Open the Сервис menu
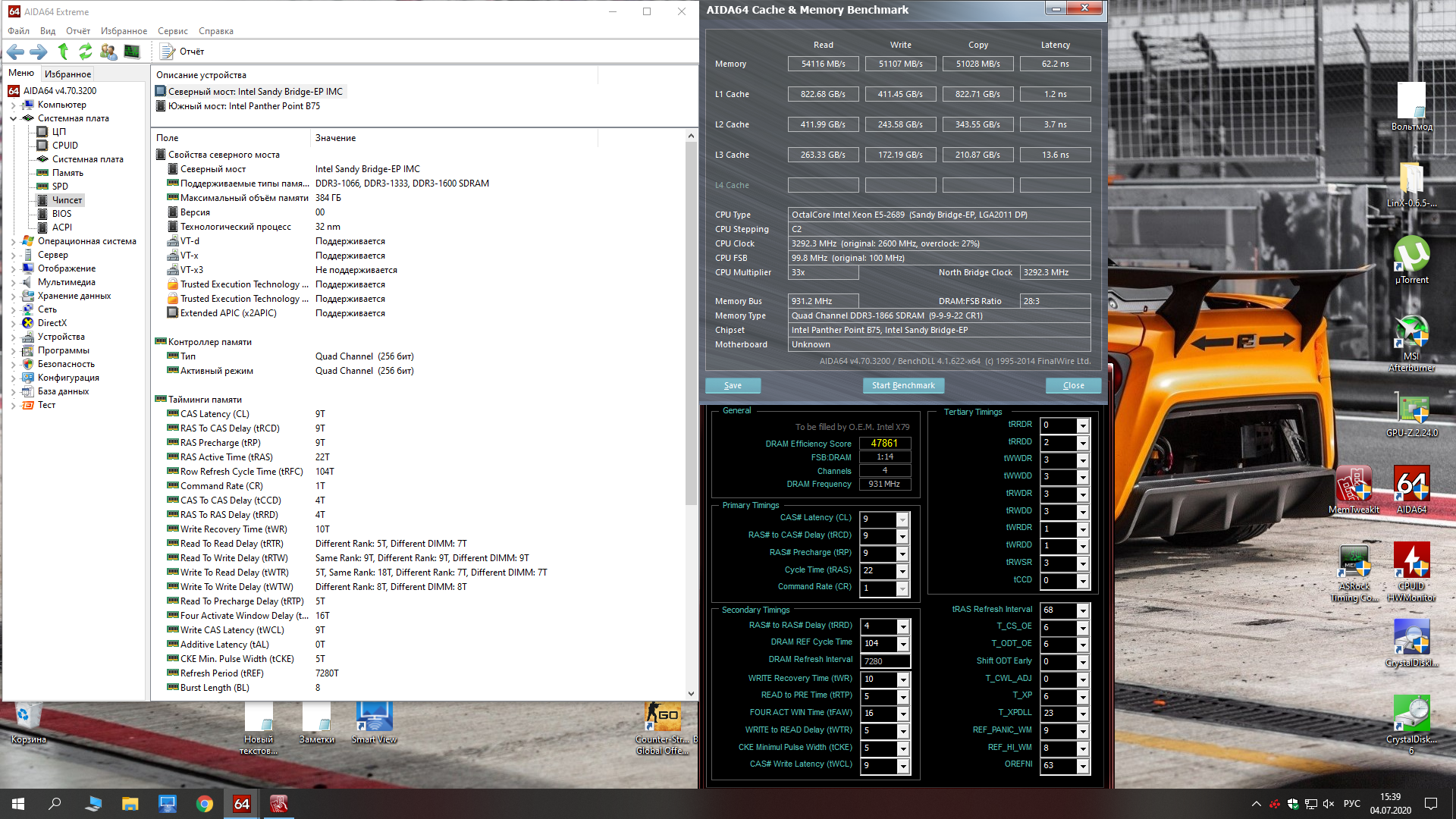Viewport: 1456px width, 819px height. [x=172, y=31]
